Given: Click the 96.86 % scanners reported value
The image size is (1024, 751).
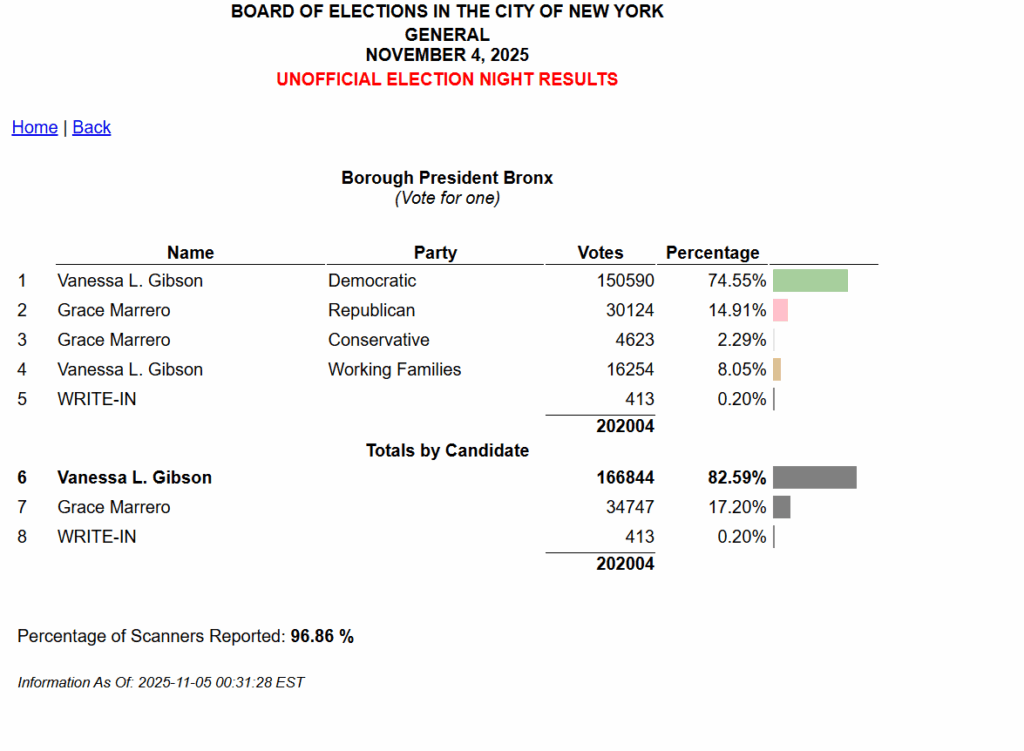Looking at the screenshot, I should tap(321, 636).
